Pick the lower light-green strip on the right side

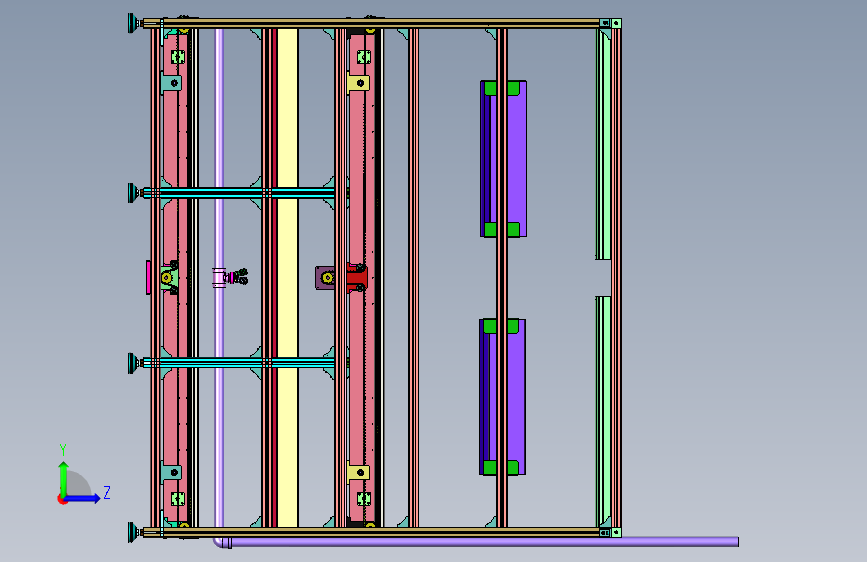[604, 412]
